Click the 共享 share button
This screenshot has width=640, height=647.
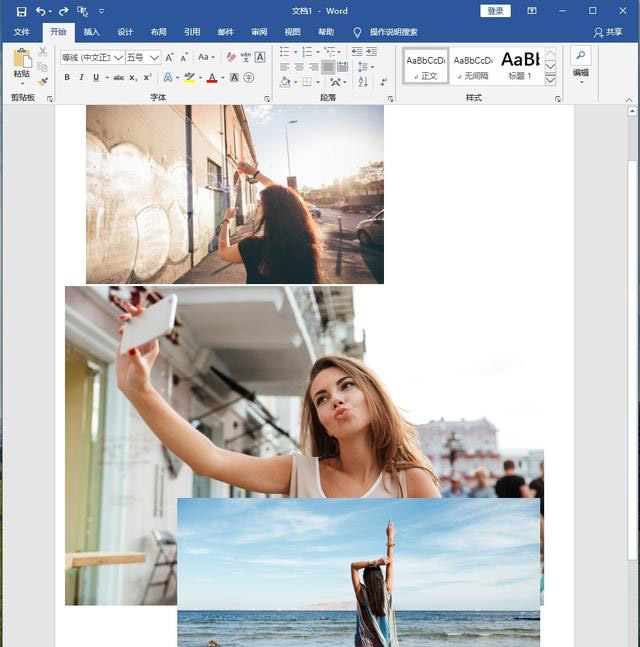pyautogui.click(x=608, y=32)
